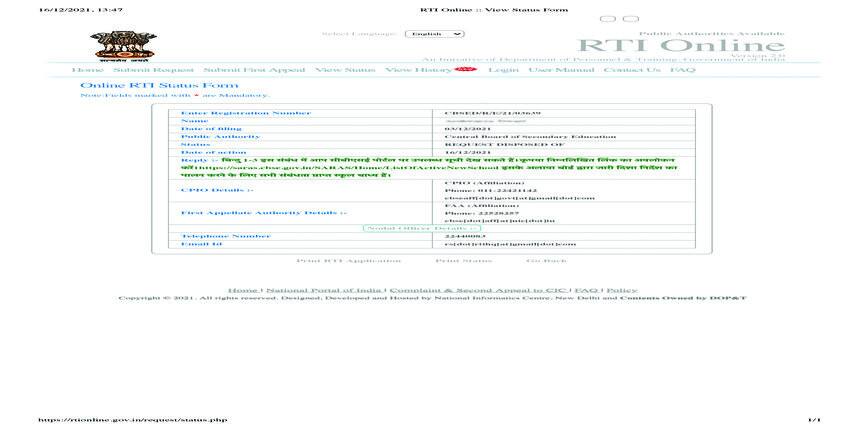Open the Select Language dropdown

click(x=434, y=34)
